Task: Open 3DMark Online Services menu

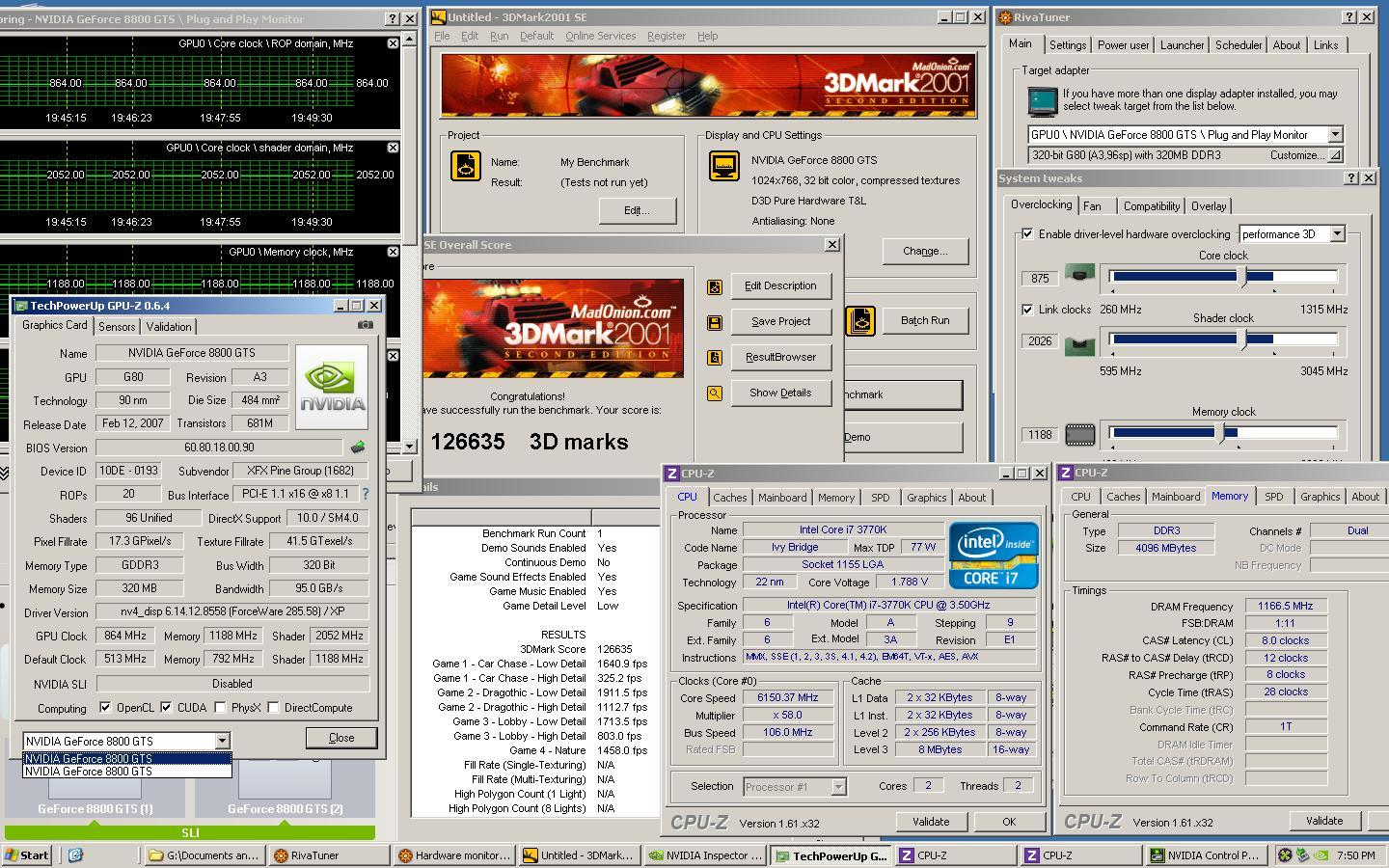Action: pyautogui.click(x=600, y=36)
